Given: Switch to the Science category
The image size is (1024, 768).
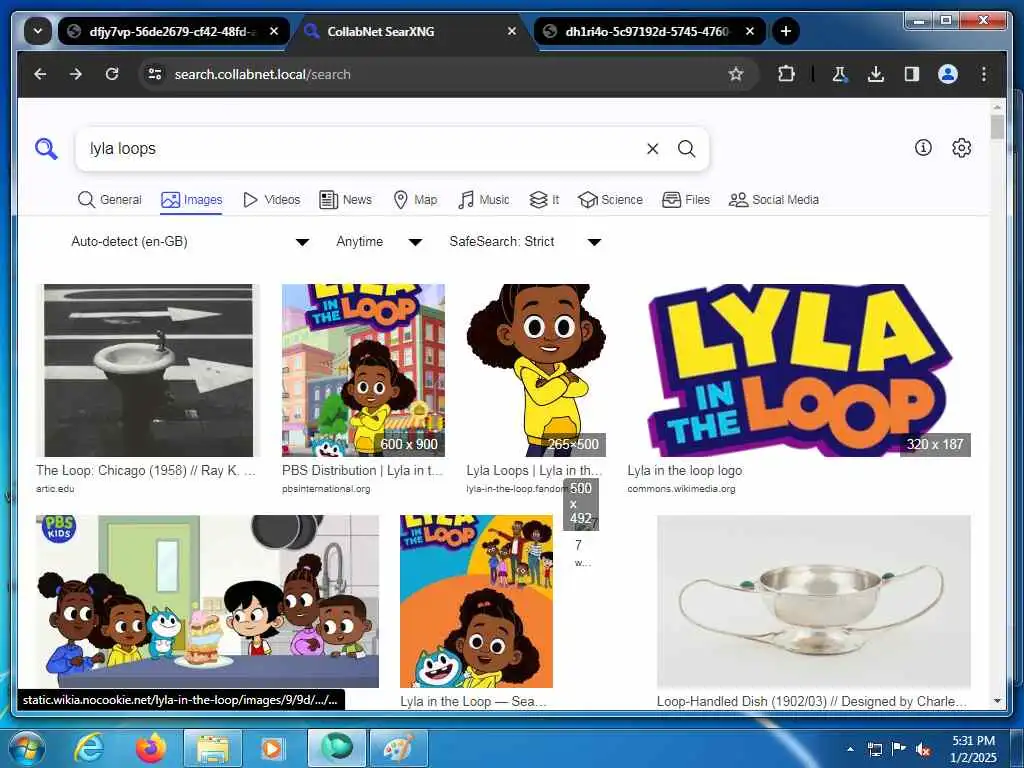Looking at the screenshot, I should [611, 200].
